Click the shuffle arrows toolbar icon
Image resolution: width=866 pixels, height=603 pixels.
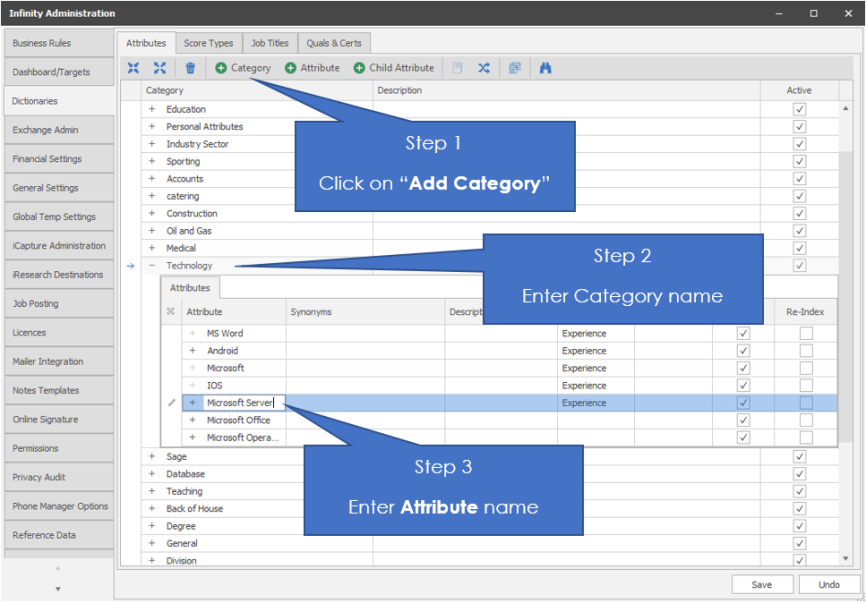coord(484,68)
